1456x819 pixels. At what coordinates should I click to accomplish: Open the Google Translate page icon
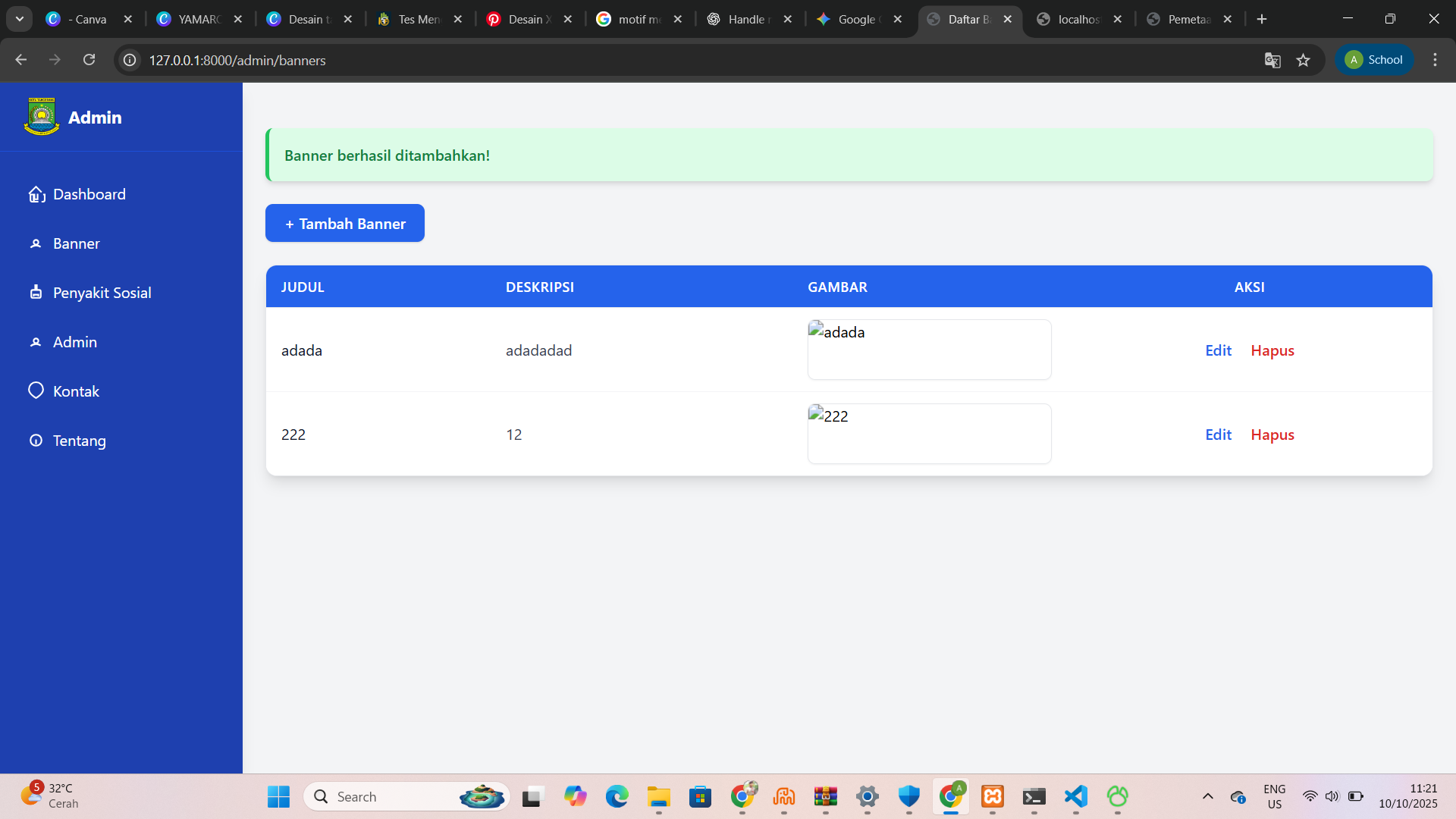point(1272,60)
